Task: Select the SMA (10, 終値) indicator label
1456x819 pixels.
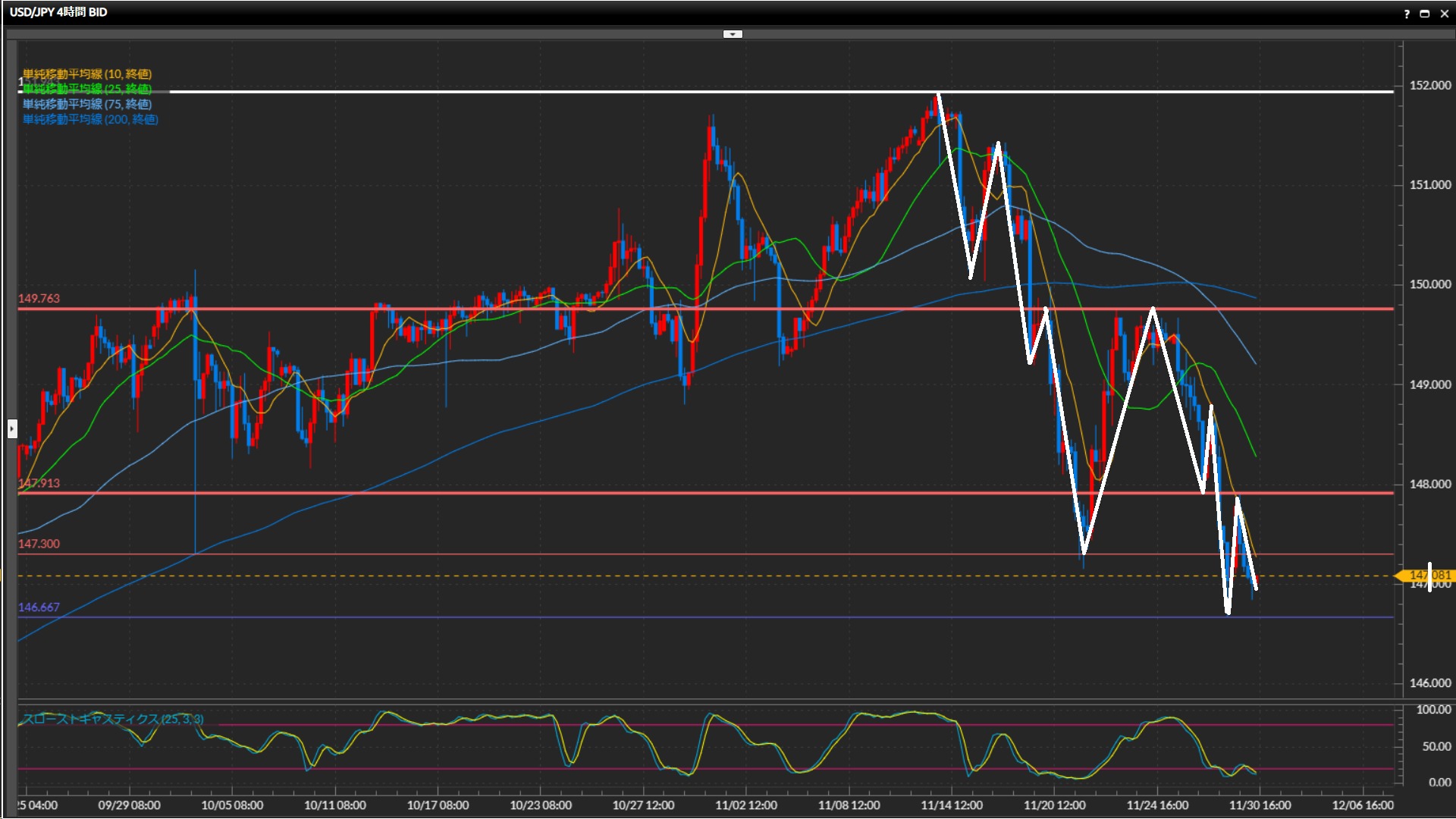Action: click(x=87, y=74)
